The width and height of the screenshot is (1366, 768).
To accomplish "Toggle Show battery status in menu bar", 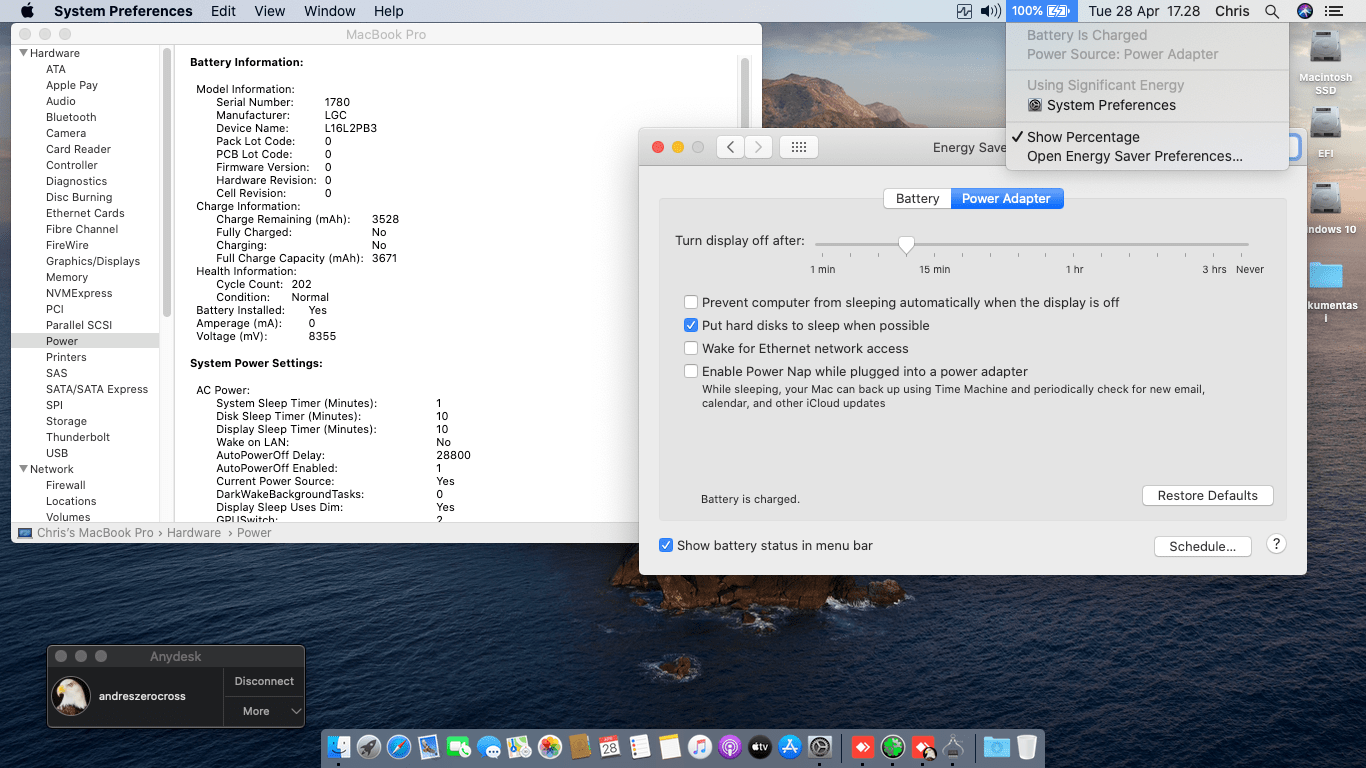I will coord(666,545).
